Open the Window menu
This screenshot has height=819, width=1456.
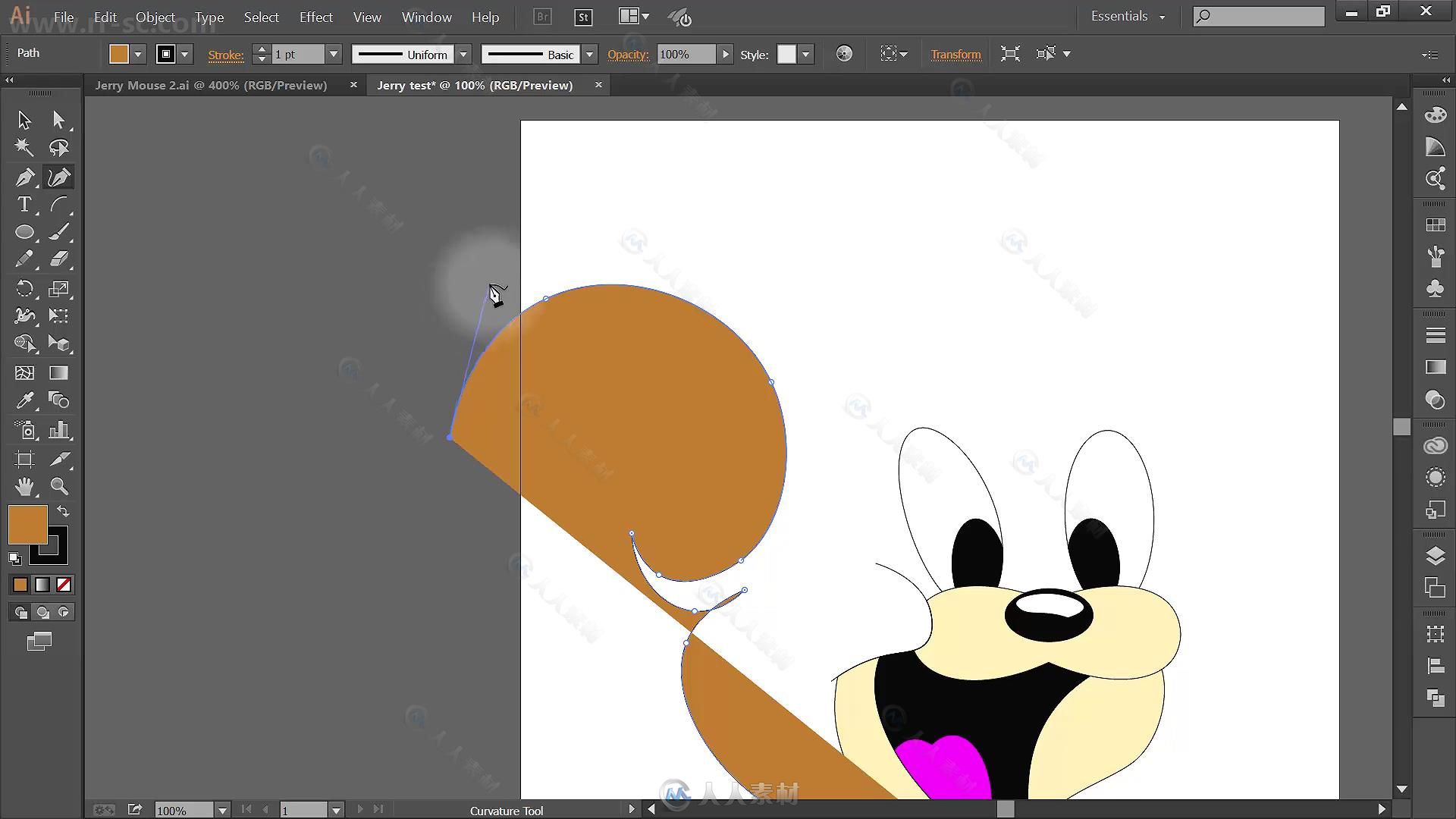[426, 17]
